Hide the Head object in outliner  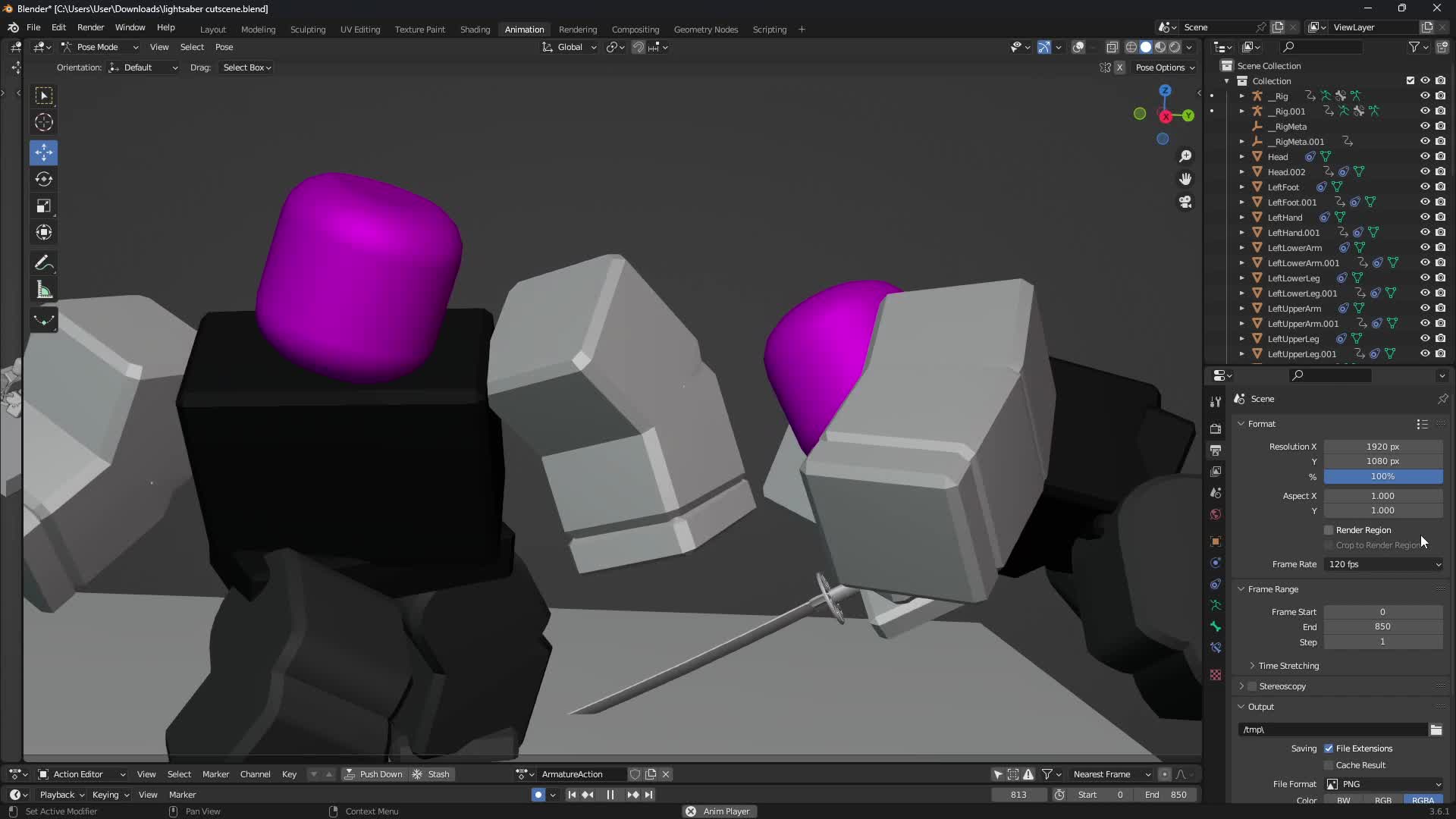point(1425,157)
